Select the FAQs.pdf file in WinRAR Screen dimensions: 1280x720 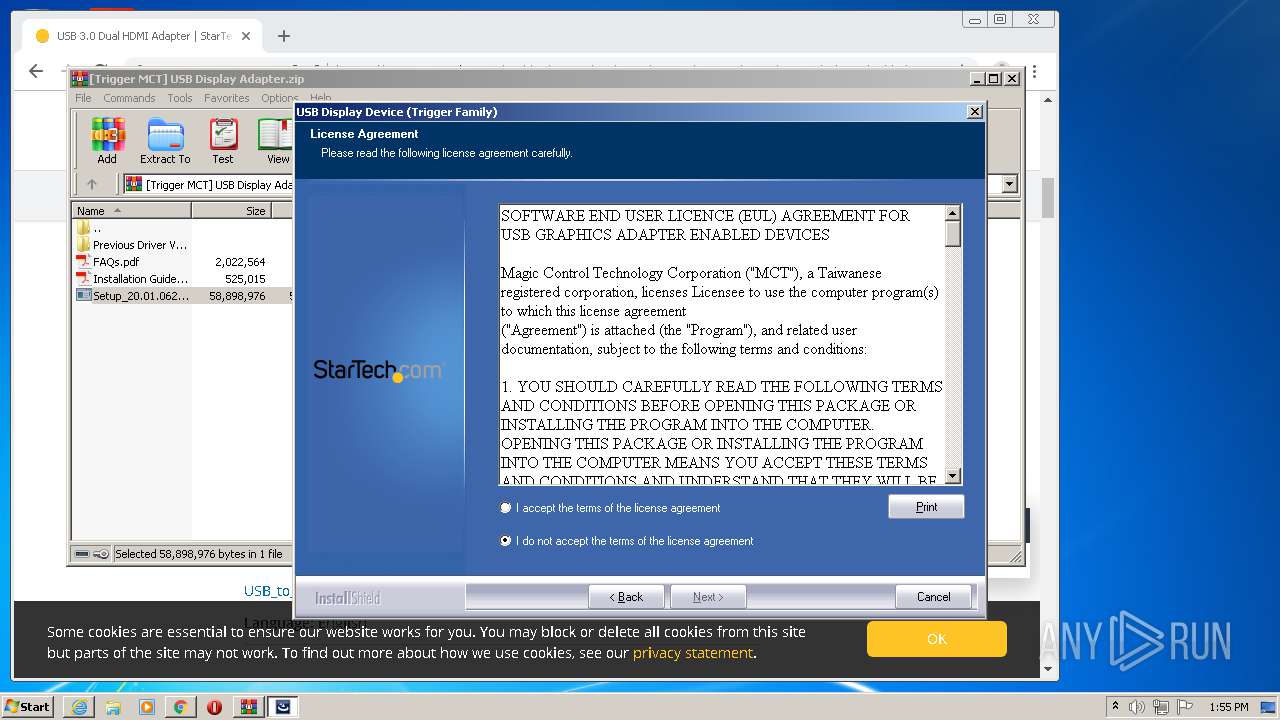(x=115, y=262)
